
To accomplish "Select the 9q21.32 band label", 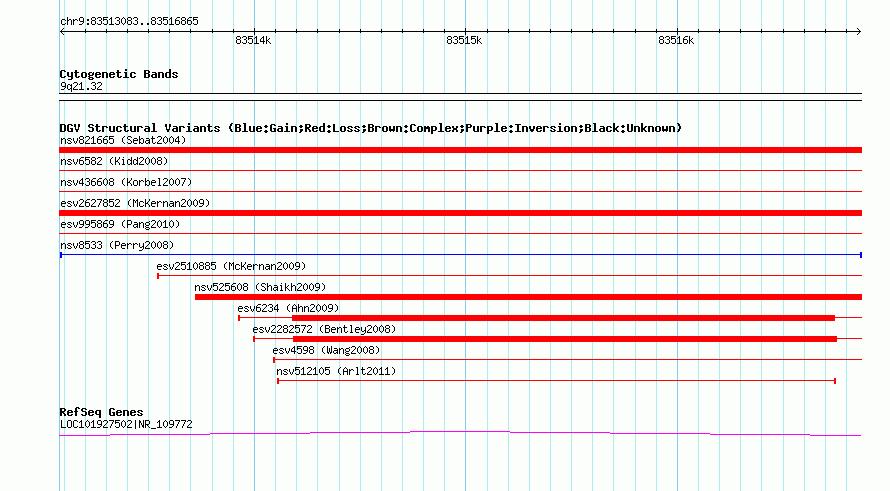I will 81,86.
